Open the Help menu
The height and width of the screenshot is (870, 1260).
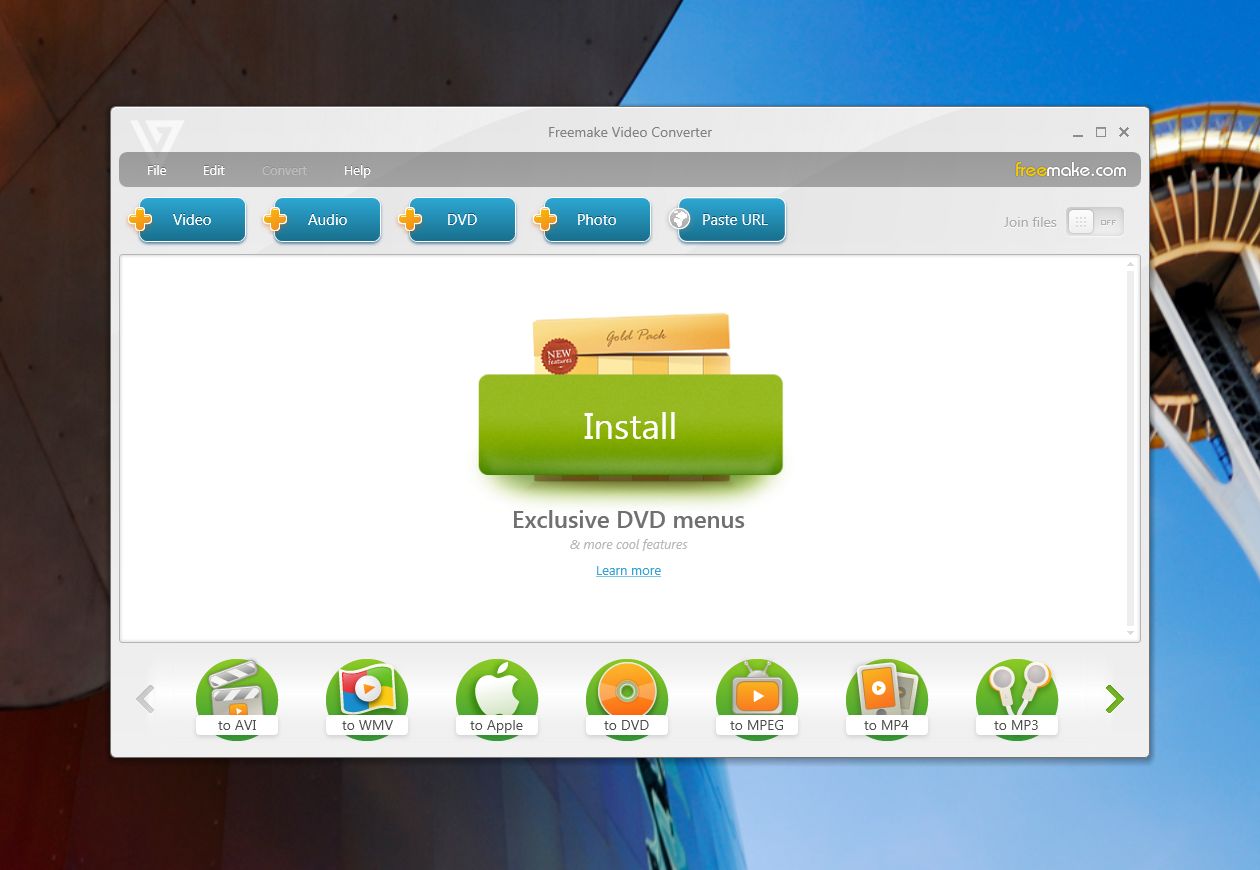(x=357, y=171)
